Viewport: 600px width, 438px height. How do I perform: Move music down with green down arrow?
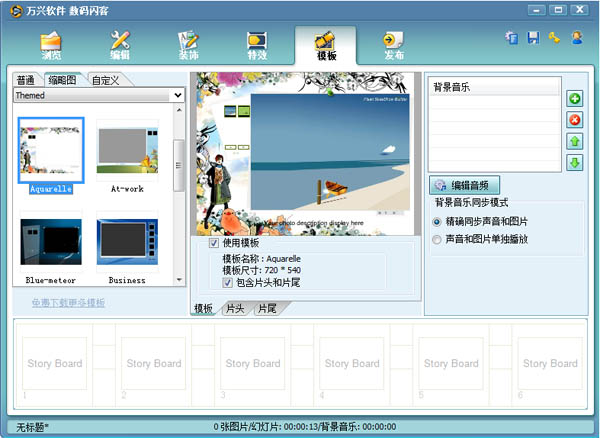pos(575,163)
